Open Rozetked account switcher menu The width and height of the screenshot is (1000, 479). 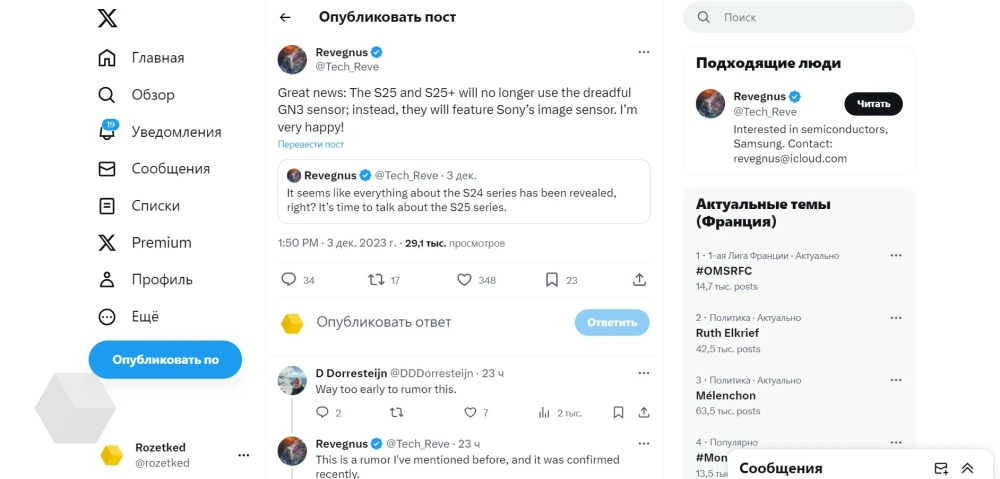coord(243,455)
